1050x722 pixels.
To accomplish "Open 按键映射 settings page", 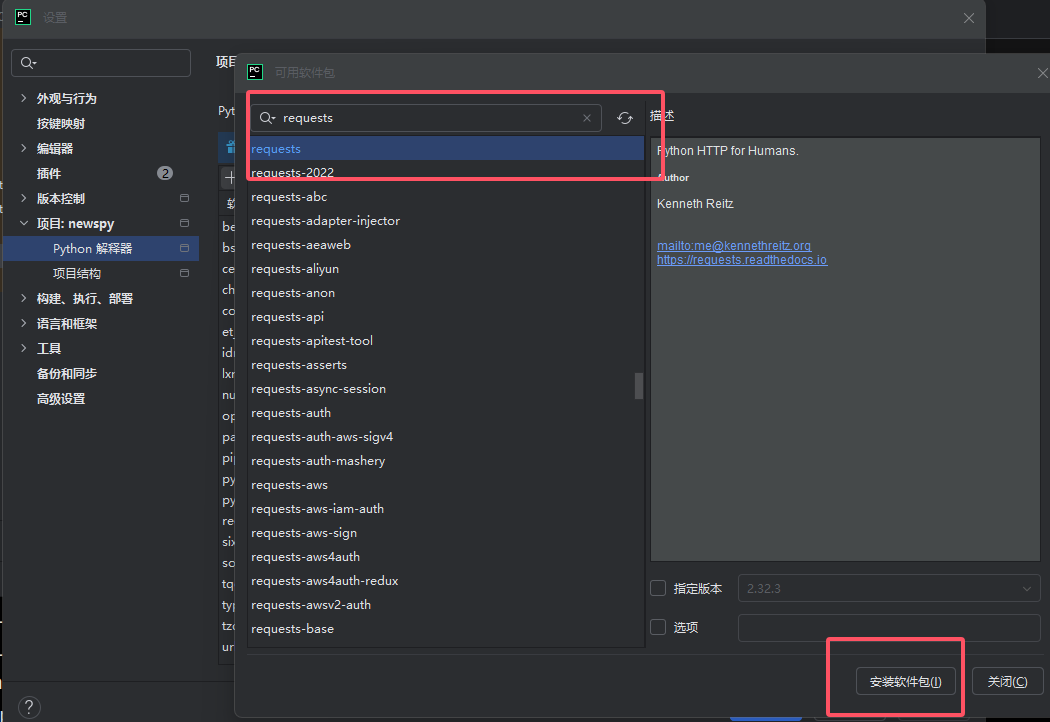I will pos(61,123).
